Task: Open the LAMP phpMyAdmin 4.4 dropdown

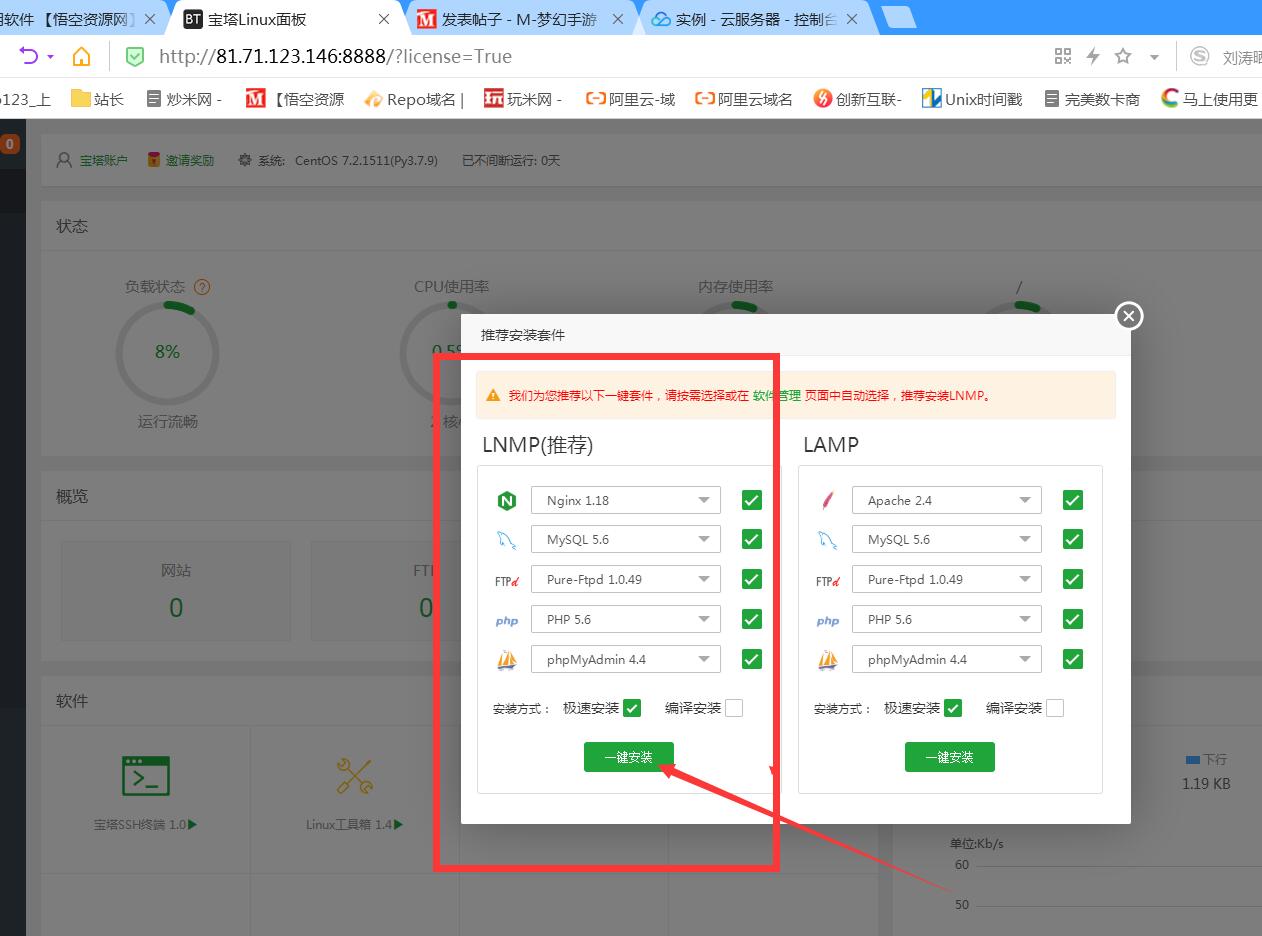Action: point(946,659)
